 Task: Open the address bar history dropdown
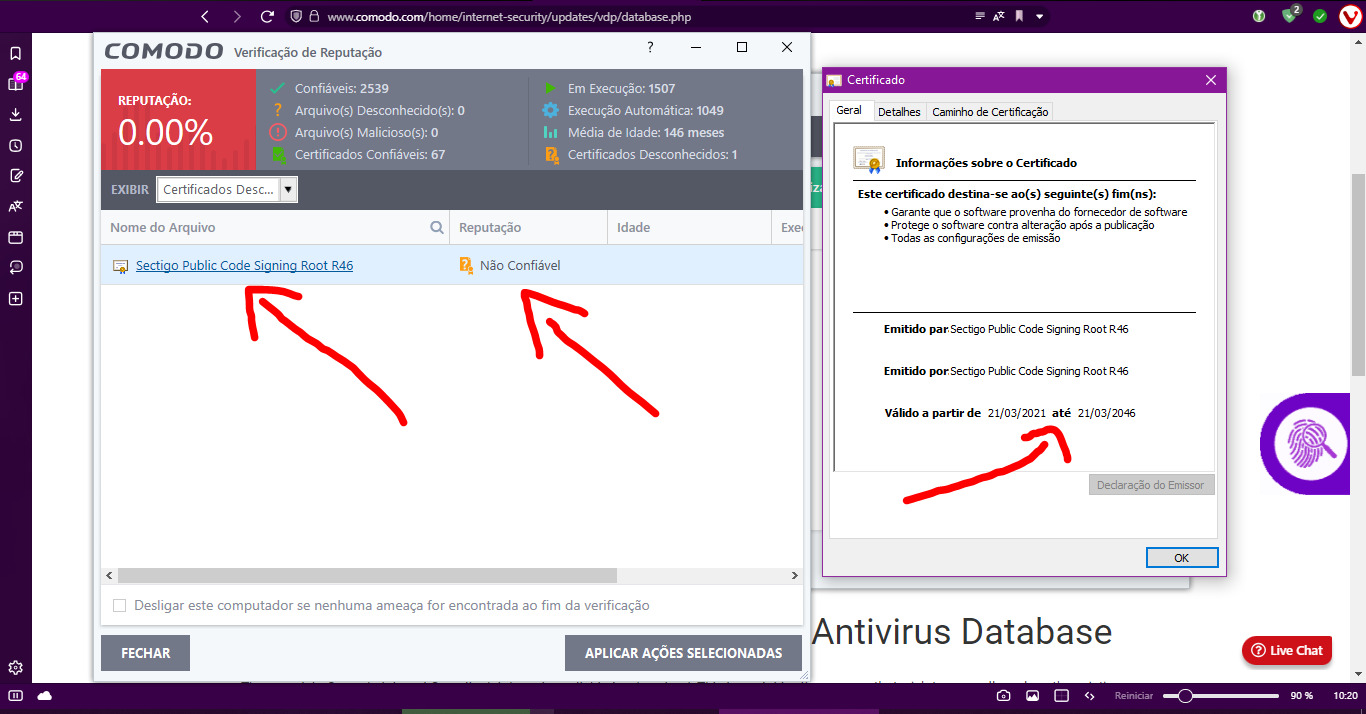point(1040,16)
